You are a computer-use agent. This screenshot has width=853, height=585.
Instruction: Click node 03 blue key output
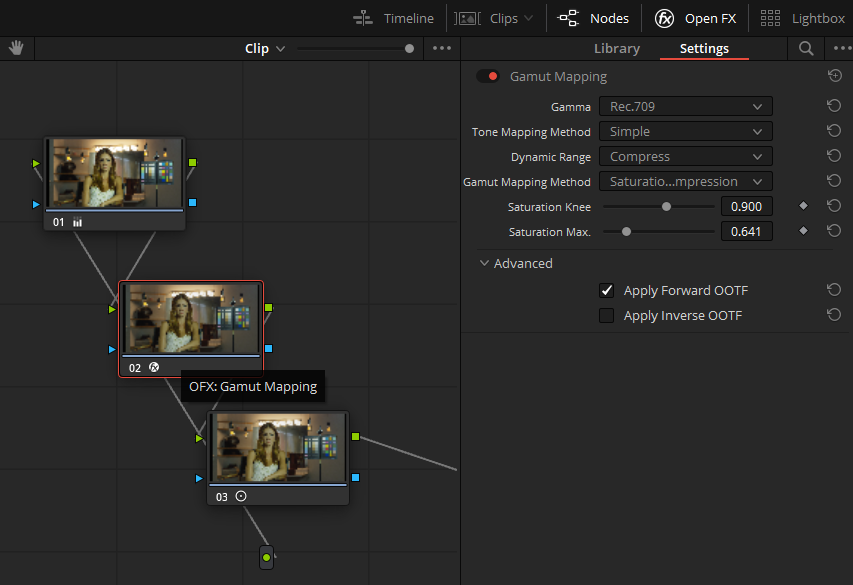[x=356, y=477]
